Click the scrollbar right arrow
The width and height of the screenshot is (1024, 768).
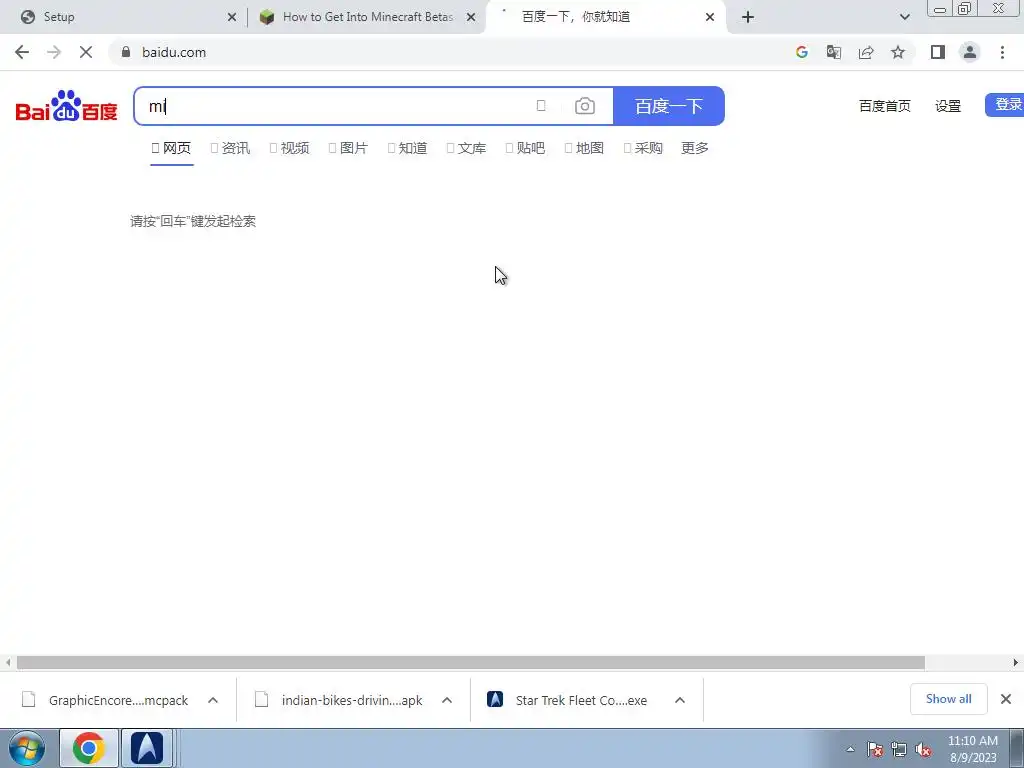pos(1016,663)
